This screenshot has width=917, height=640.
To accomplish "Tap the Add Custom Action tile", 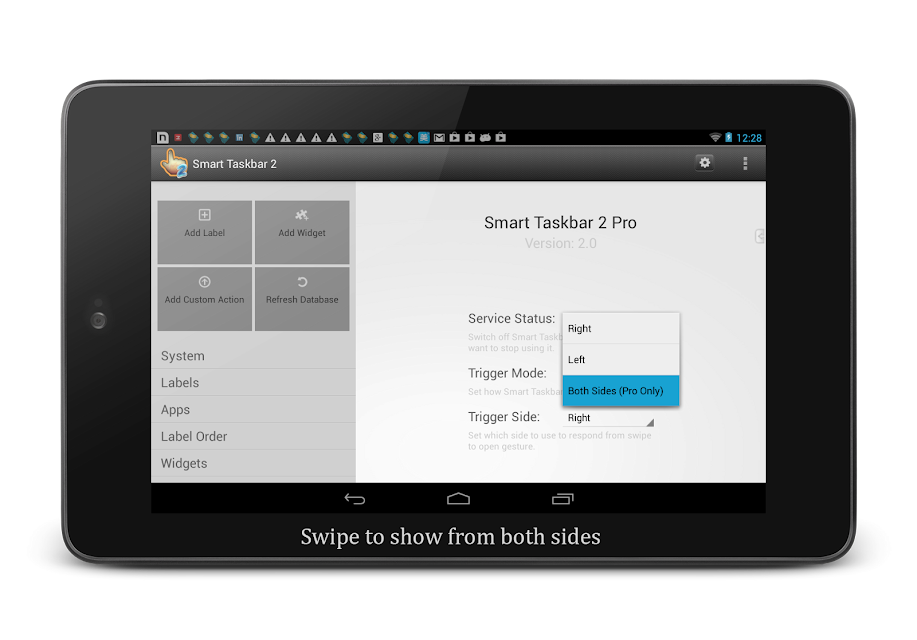I will (205, 299).
